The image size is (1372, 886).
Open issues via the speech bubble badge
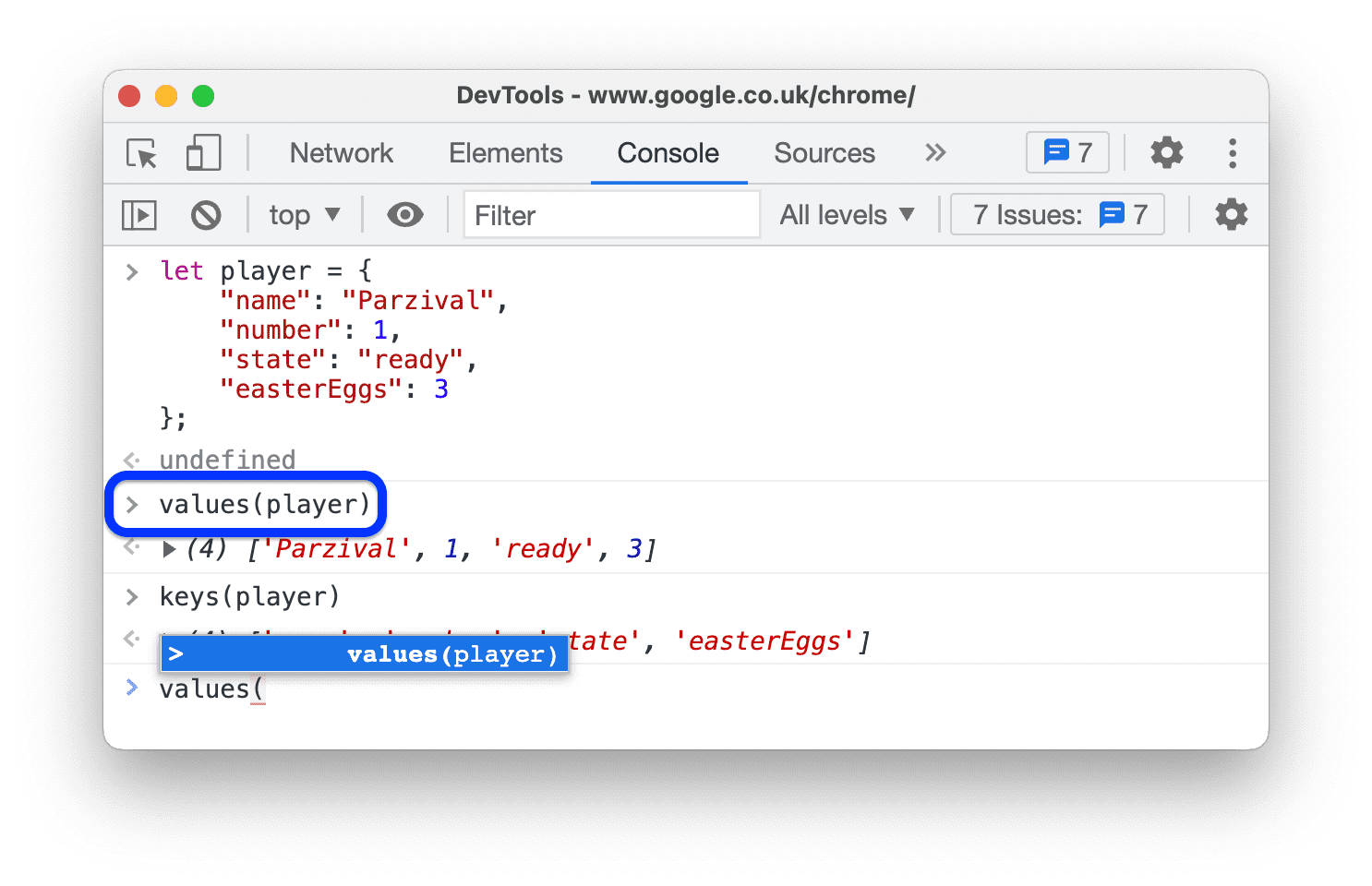coord(1066,152)
